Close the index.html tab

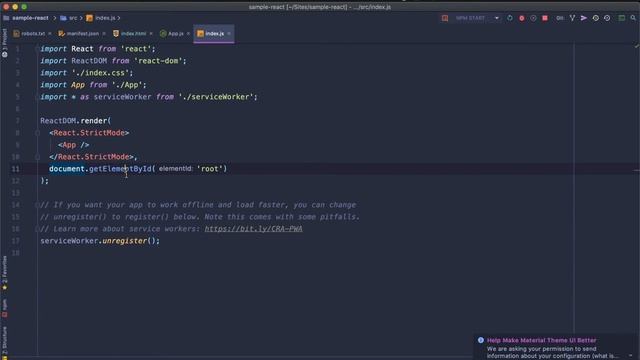[151, 33]
